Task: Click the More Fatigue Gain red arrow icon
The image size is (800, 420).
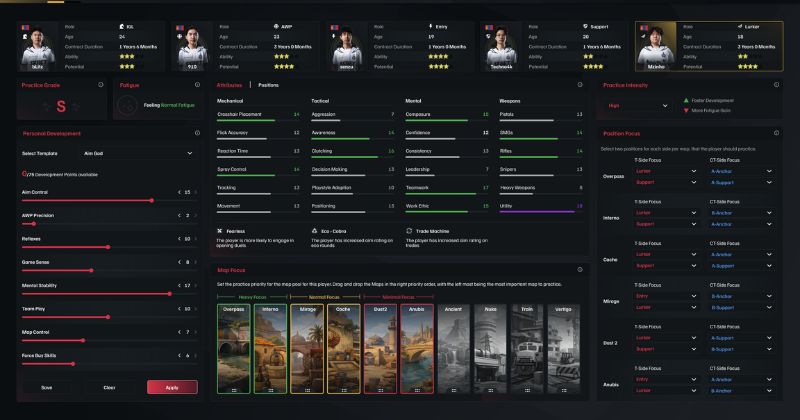Action: tap(686, 110)
